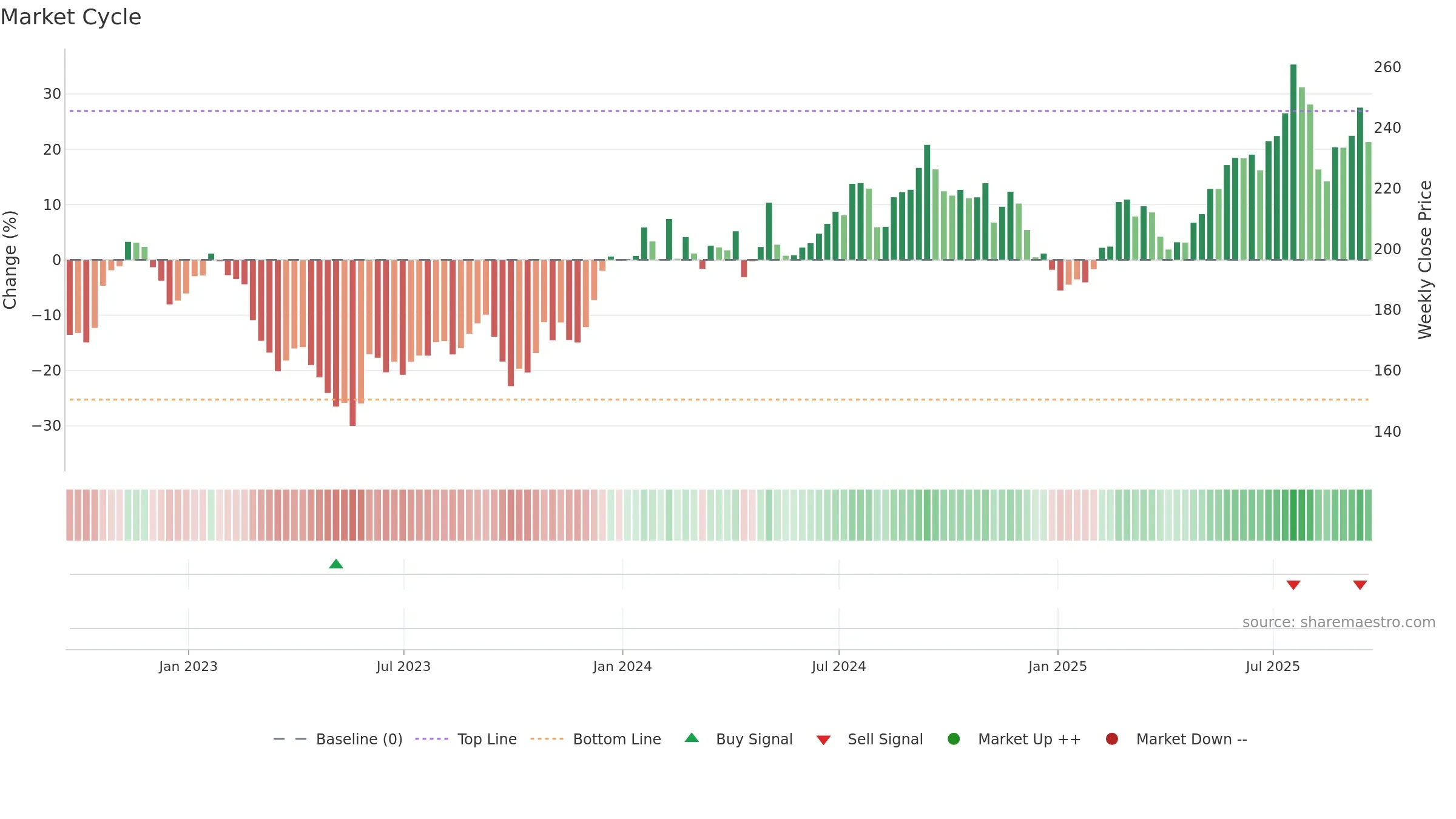Click the purple dotted Top Line in chart
Image resolution: width=1456 pixels, height=819 pixels.
point(719,111)
